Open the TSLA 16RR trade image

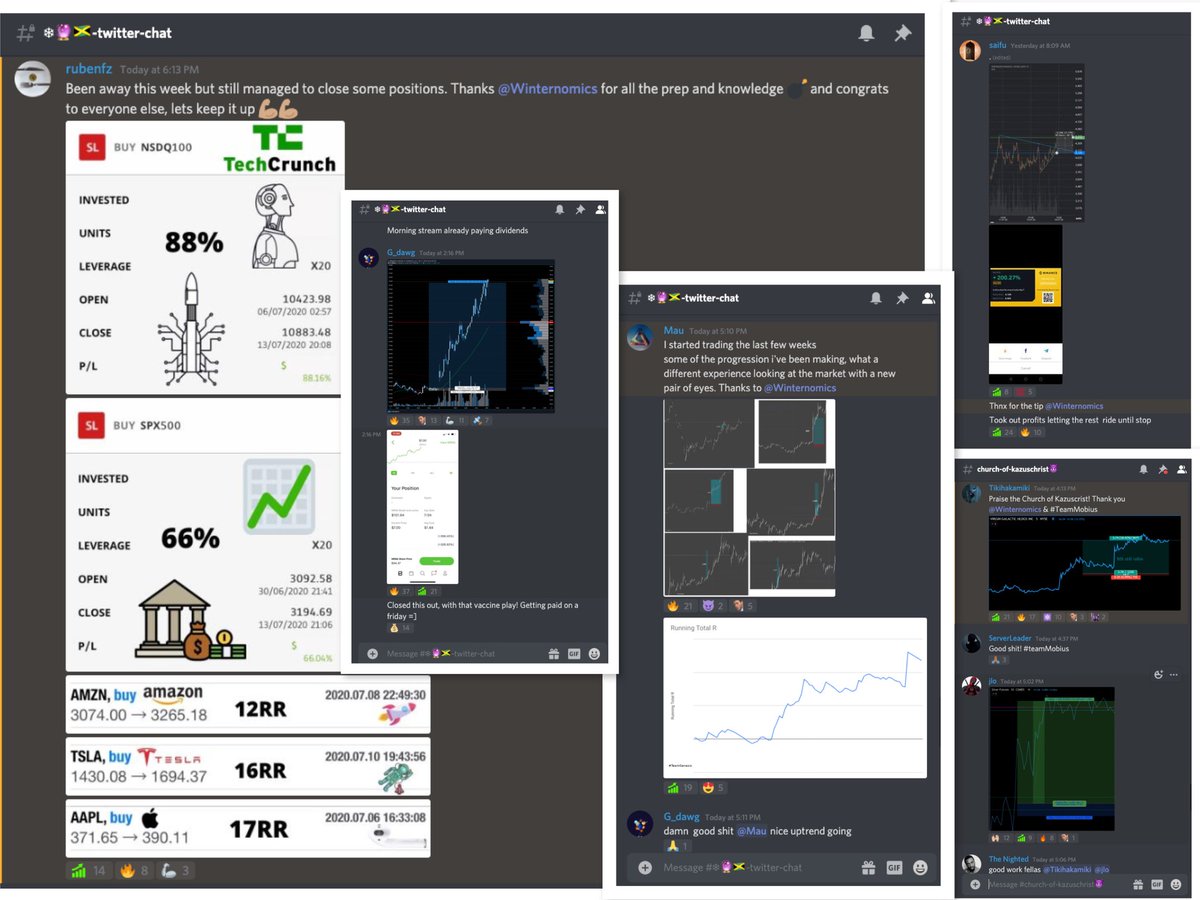(x=248, y=767)
